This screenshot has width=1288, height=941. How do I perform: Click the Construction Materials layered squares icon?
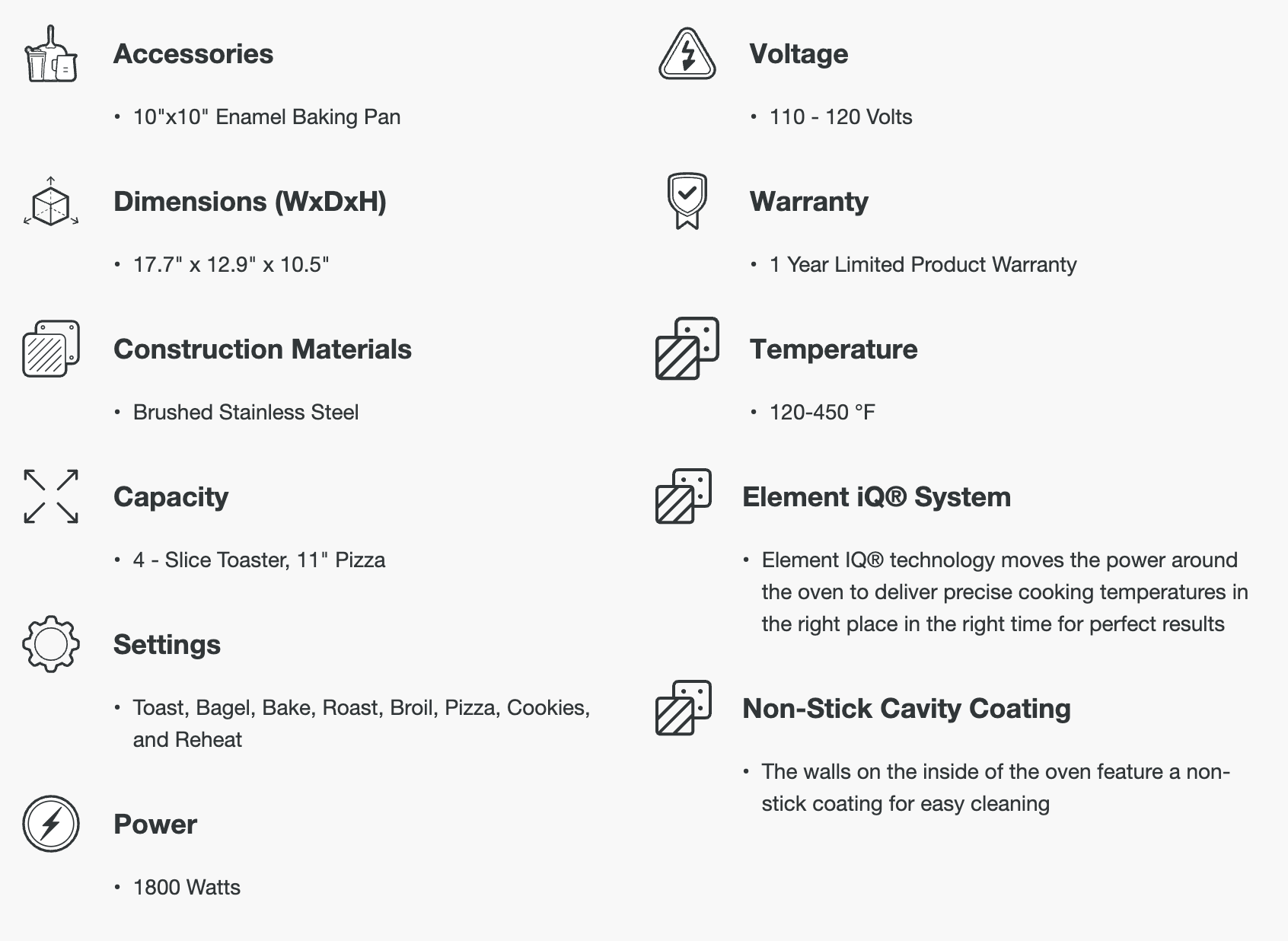pyautogui.click(x=51, y=349)
